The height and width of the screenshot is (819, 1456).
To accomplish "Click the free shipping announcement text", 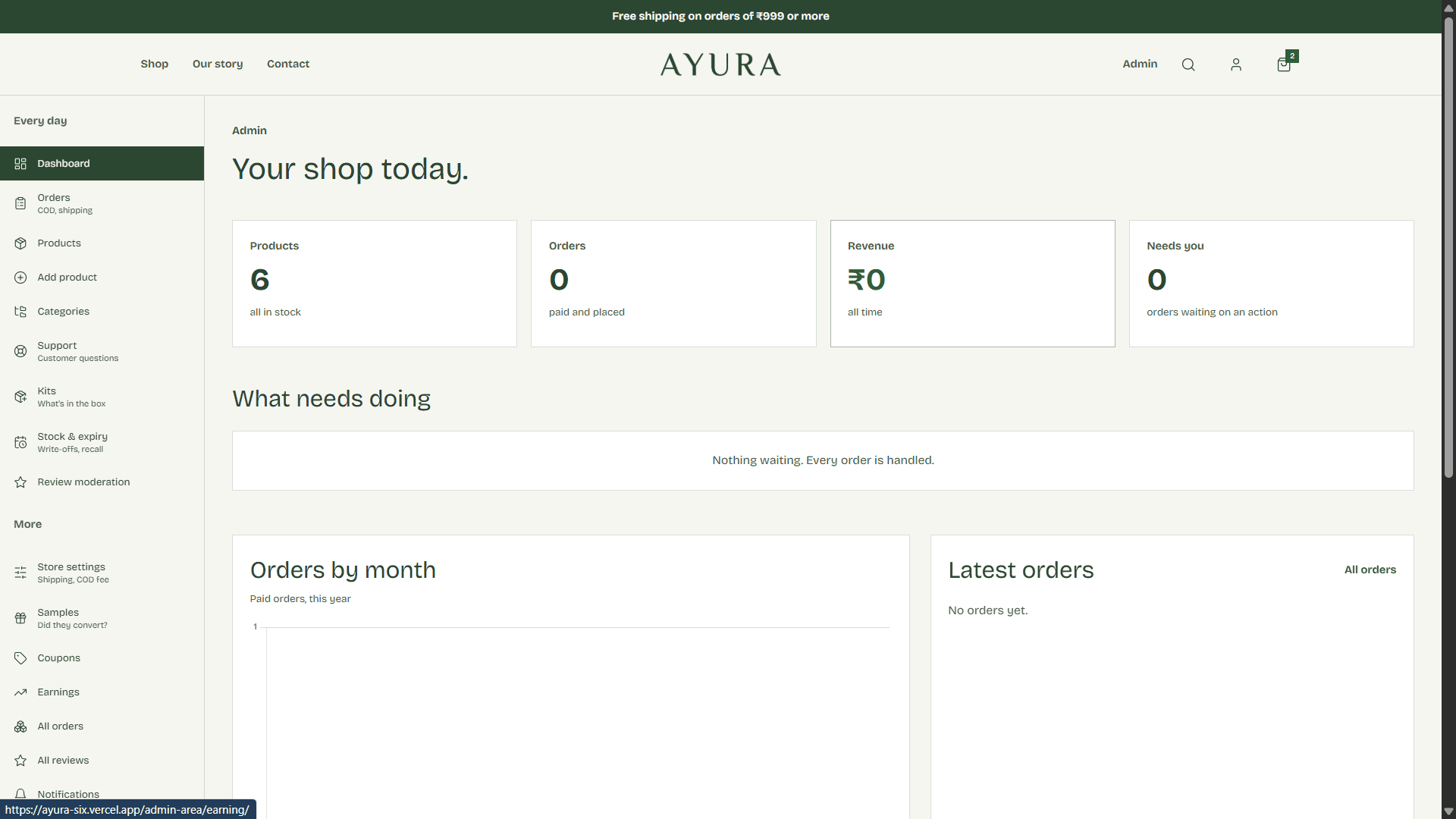I will [720, 16].
